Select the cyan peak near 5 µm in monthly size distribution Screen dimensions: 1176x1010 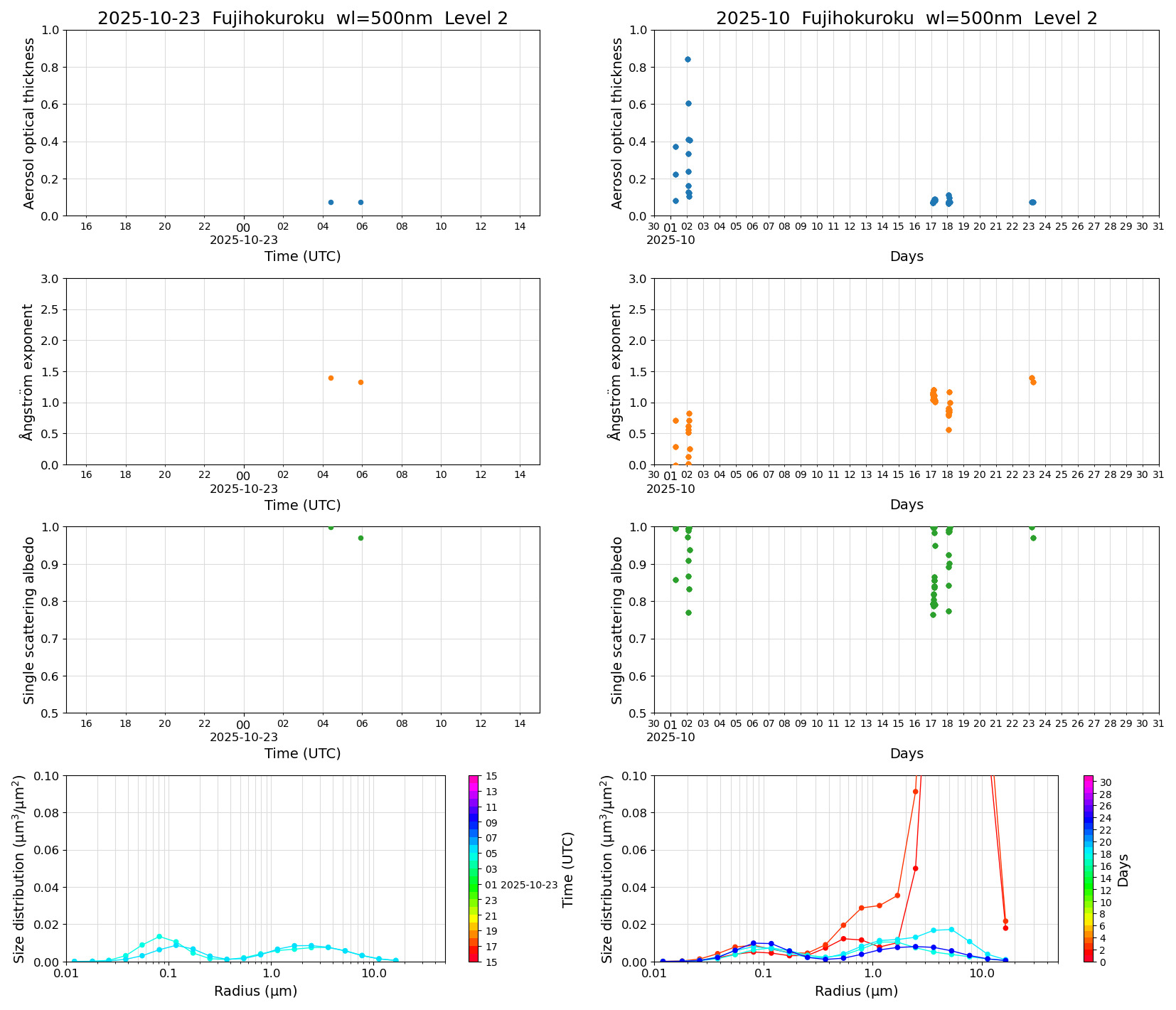[x=951, y=929]
